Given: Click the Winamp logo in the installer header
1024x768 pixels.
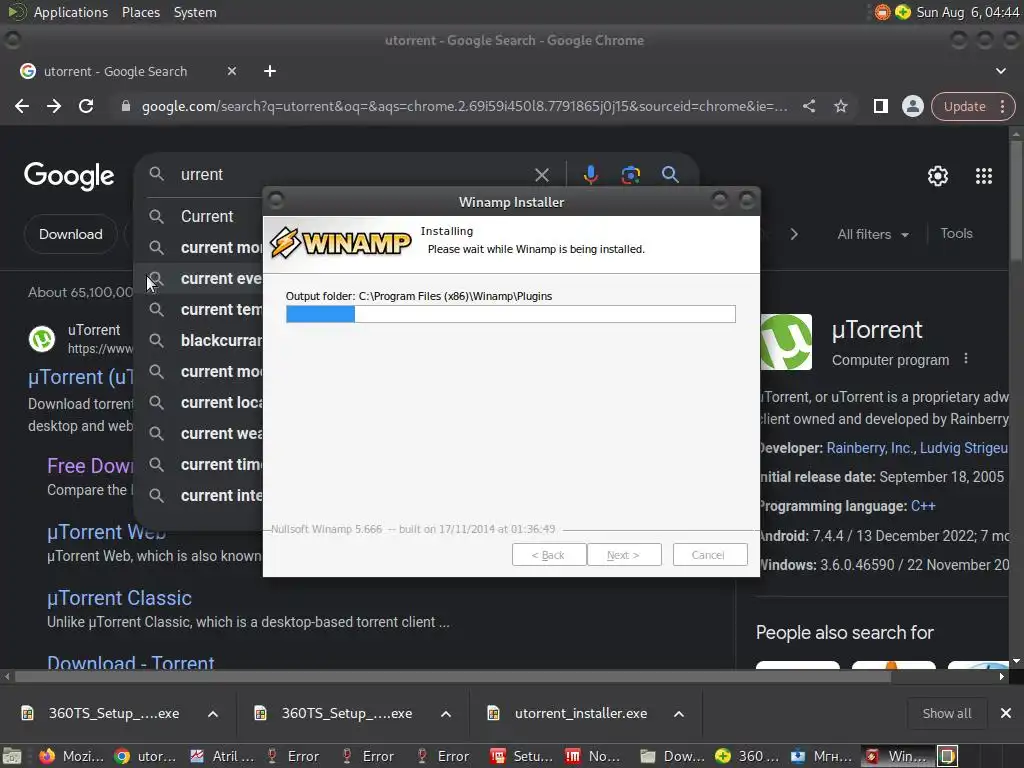Looking at the screenshot, I should [x=340, y=242].
